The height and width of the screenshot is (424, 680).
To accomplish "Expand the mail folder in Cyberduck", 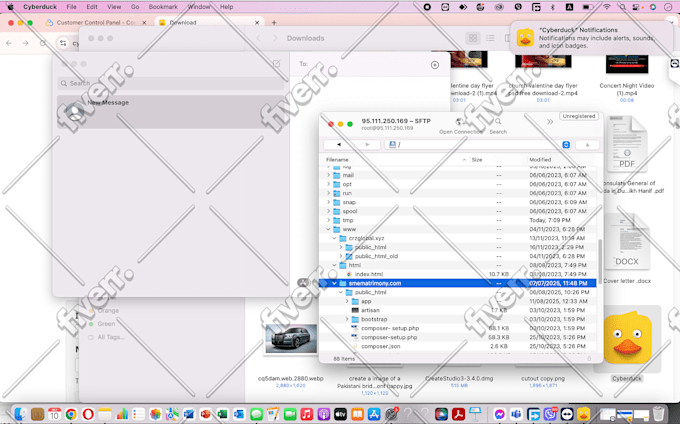I will coord(328,175).
